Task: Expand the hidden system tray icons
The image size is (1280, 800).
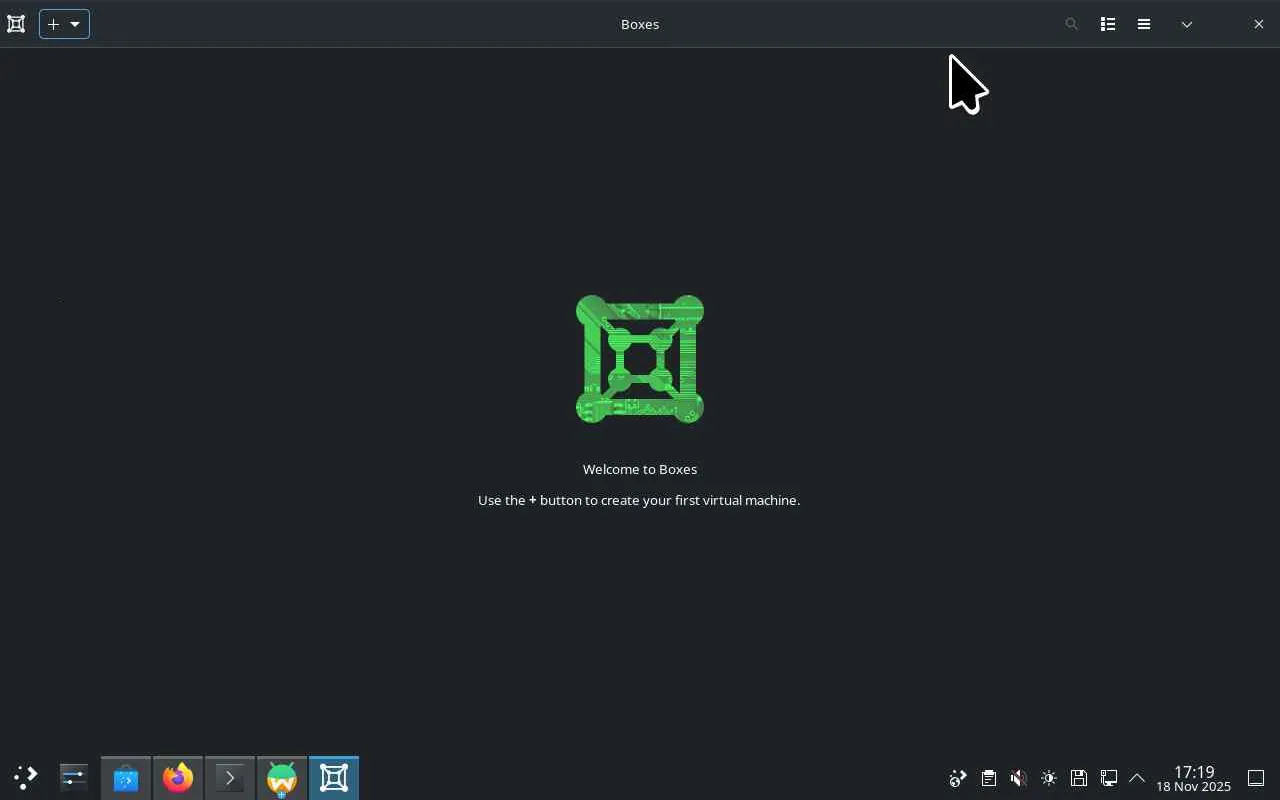Action: pyautogui.click(x=1137, y=778)
